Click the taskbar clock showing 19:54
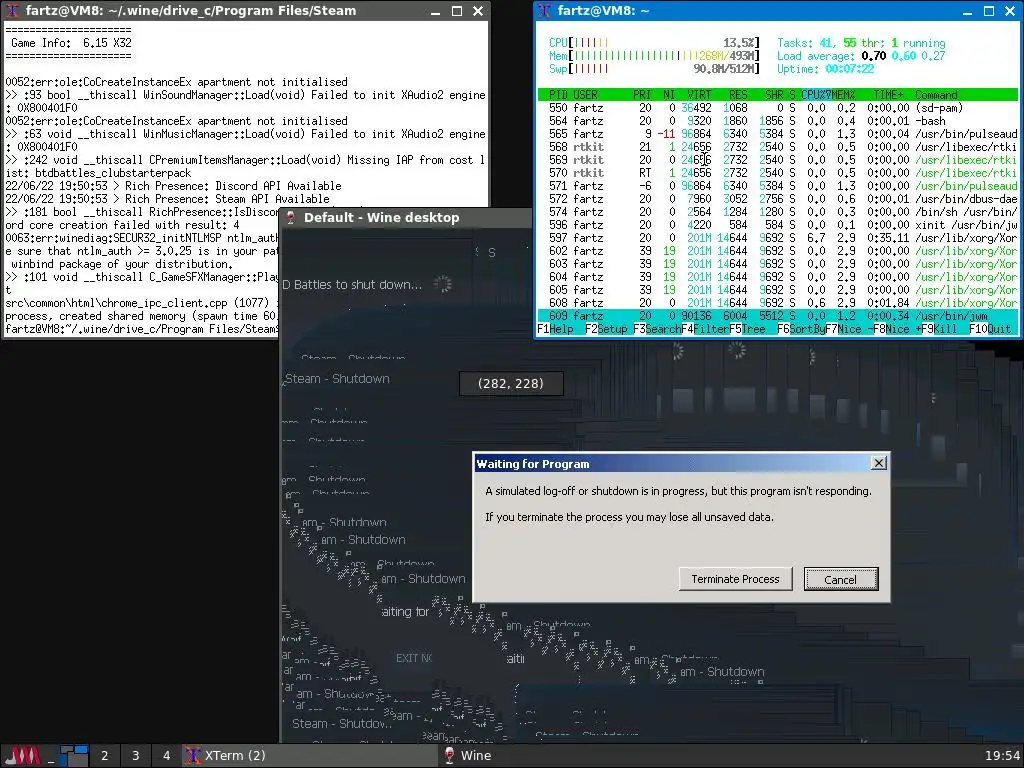This screenshot has height=768, width=1024. pyautogui.click(x=1002, y=756)
